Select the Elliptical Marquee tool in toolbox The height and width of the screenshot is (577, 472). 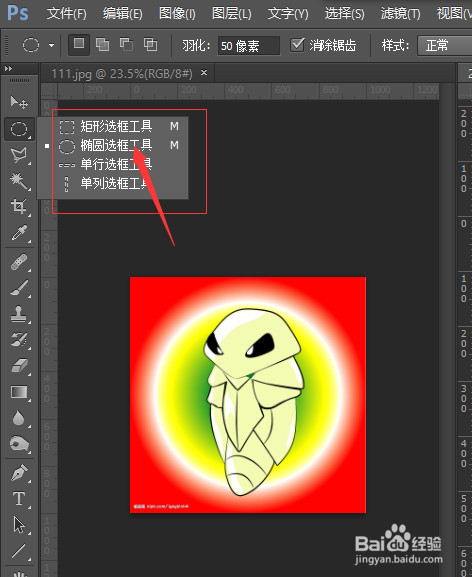coord(19,129)
